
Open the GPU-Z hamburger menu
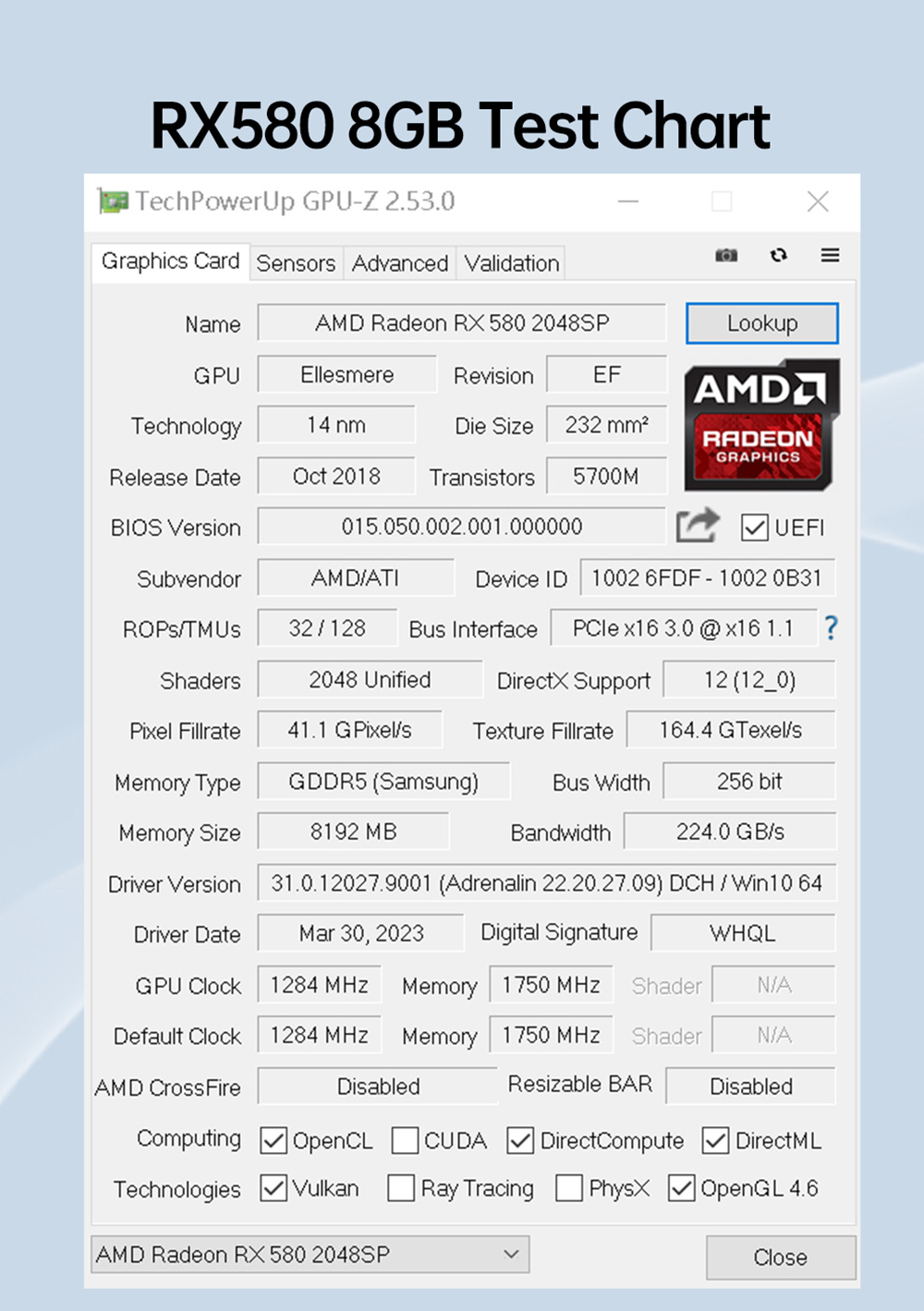[830, 256]
